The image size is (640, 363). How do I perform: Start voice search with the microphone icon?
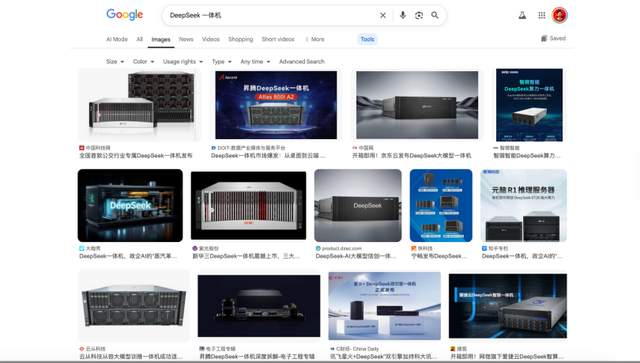pos(402,16)
